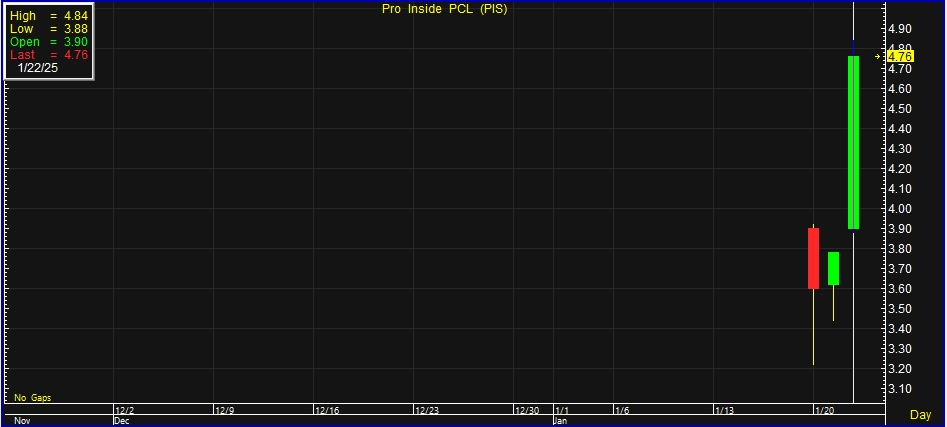The height and width of the screenshot is (427, 947).
Task: Select the large green 1/22 candlestick
Action: click(x=853, y=142)
